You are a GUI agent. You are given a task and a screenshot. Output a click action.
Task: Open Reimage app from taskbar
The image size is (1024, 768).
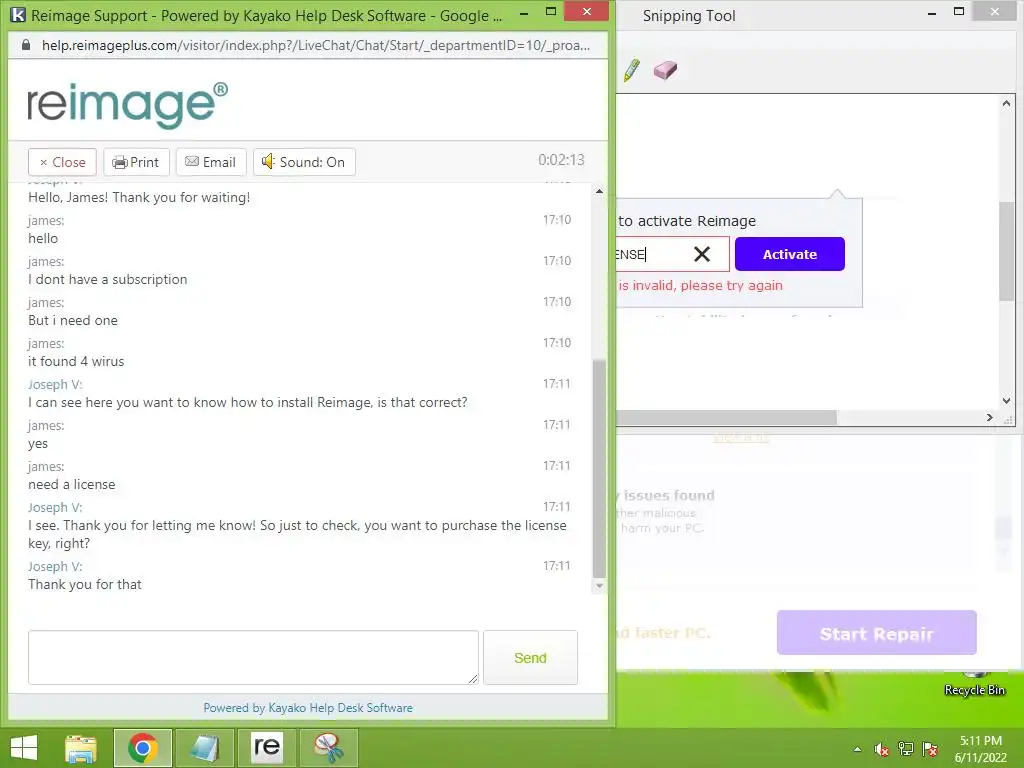point(266,748)
